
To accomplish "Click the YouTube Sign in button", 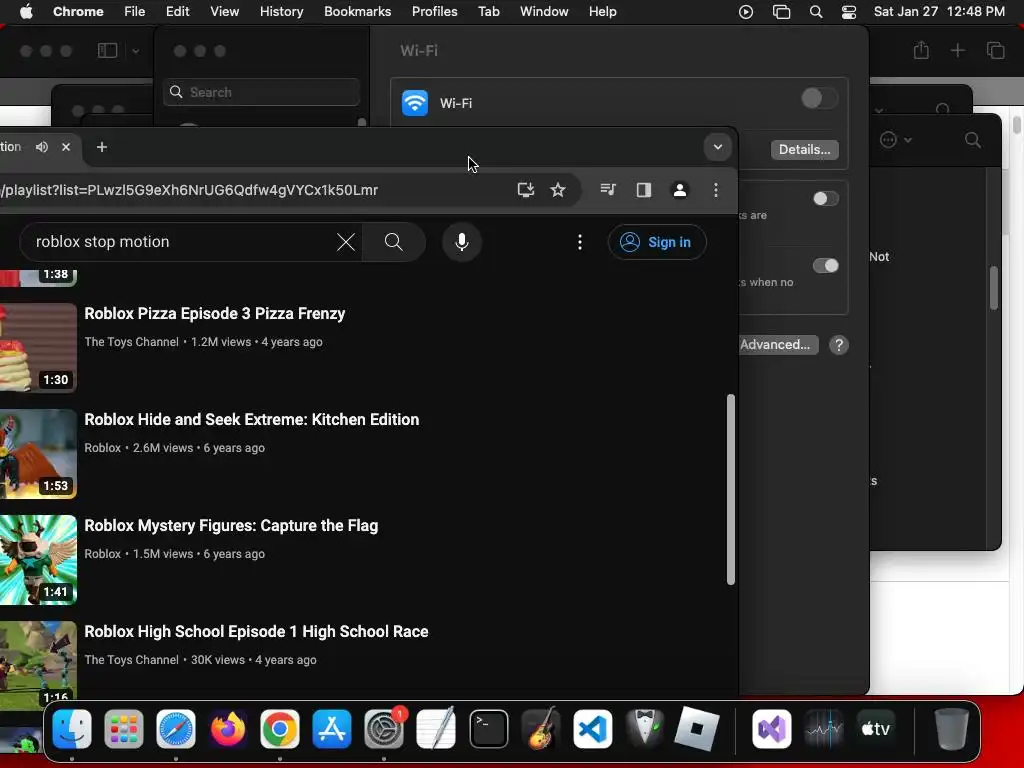I will [x=657, y=242].
